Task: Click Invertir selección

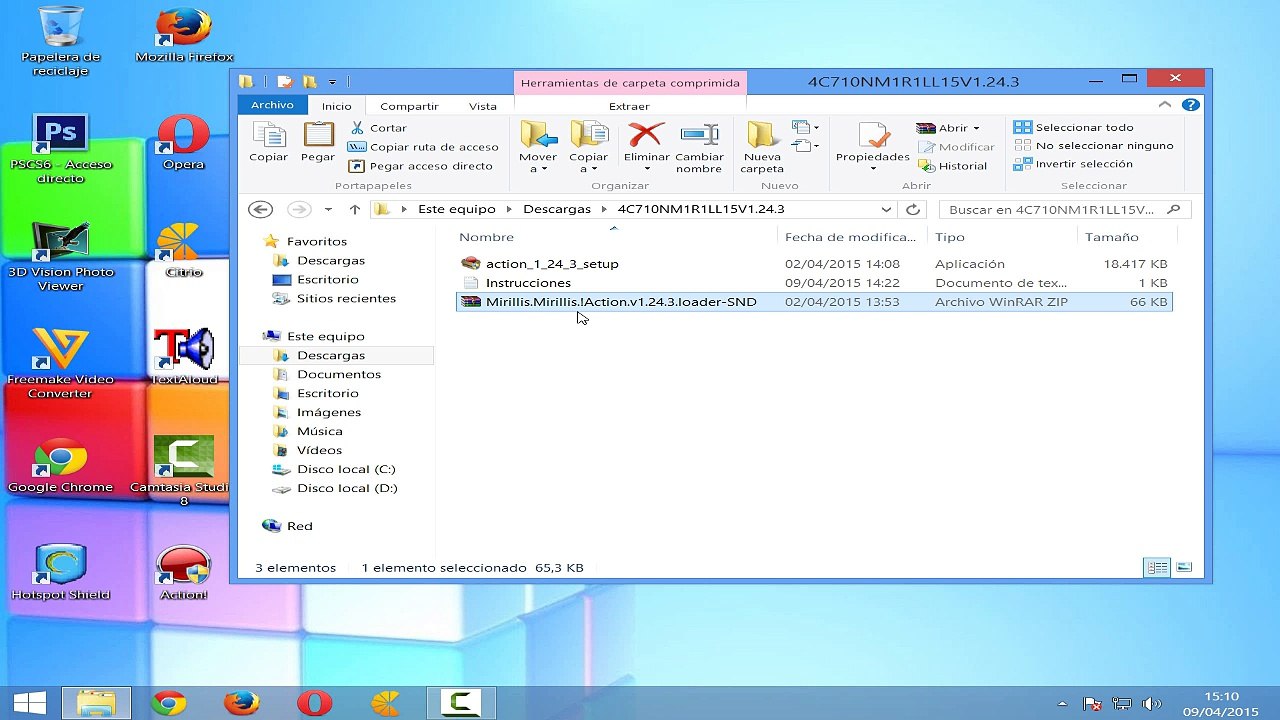Action: [1074, 164]
